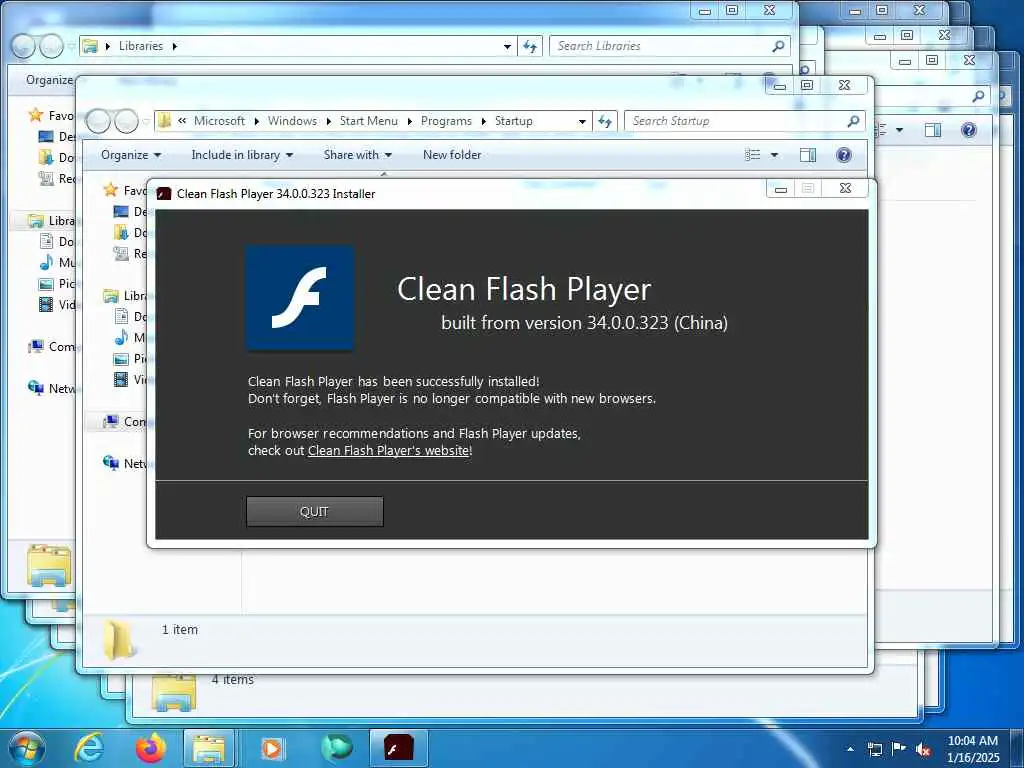Image resolution: width=1024 pixels, height=768 pixels.
Task: Open help icon in Startup window
Action: pos(844,155)
